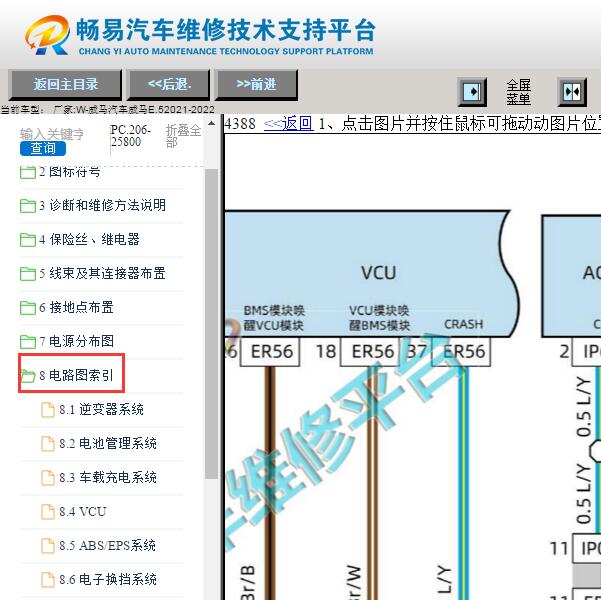Click document icon beside 8.5 ABS/EPS系统

pos(48,546)
